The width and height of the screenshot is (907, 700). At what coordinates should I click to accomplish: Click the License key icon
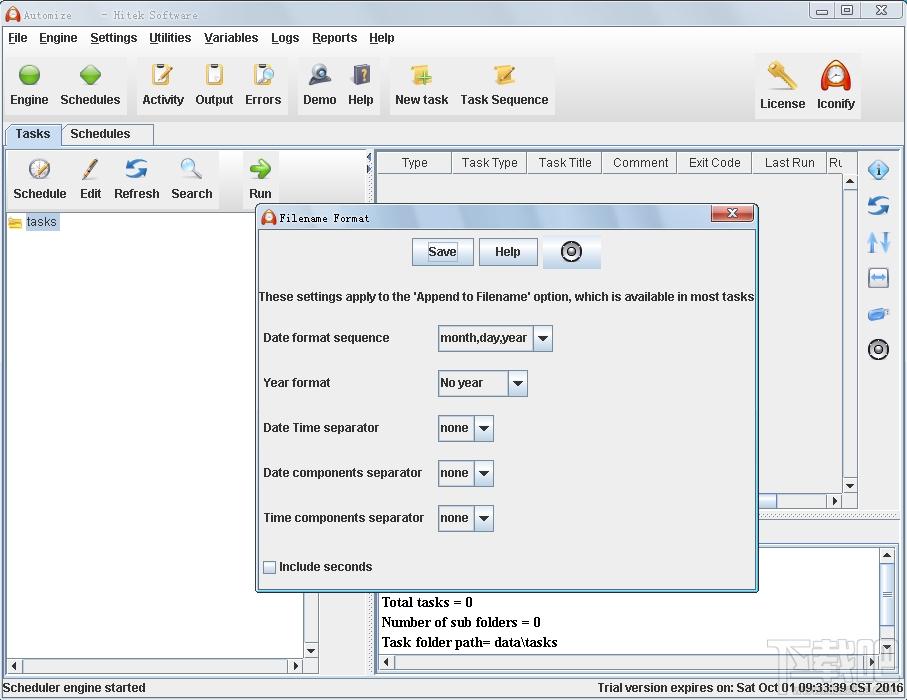(782, 76)
